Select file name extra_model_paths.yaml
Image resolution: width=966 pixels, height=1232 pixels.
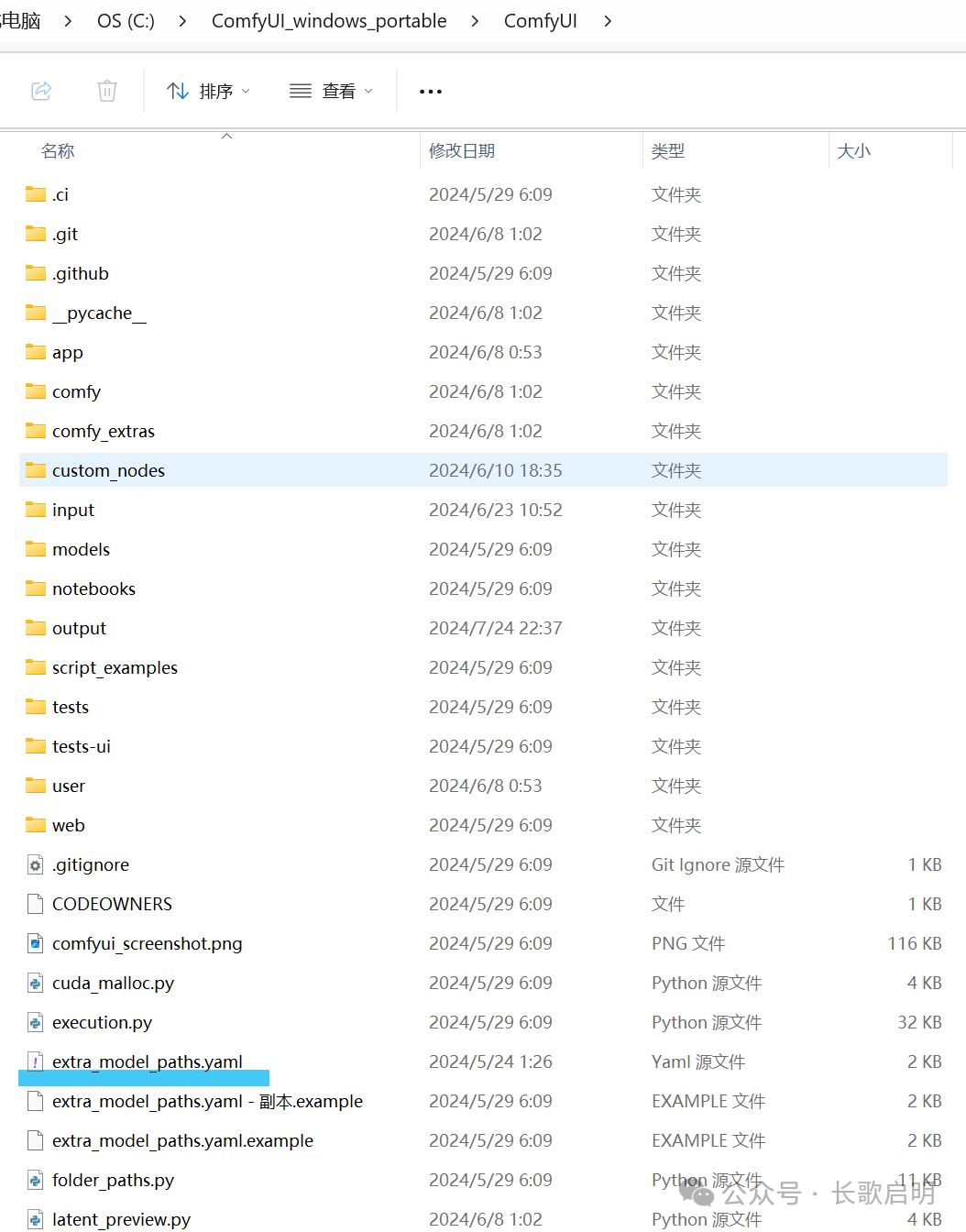[148, 1061]
